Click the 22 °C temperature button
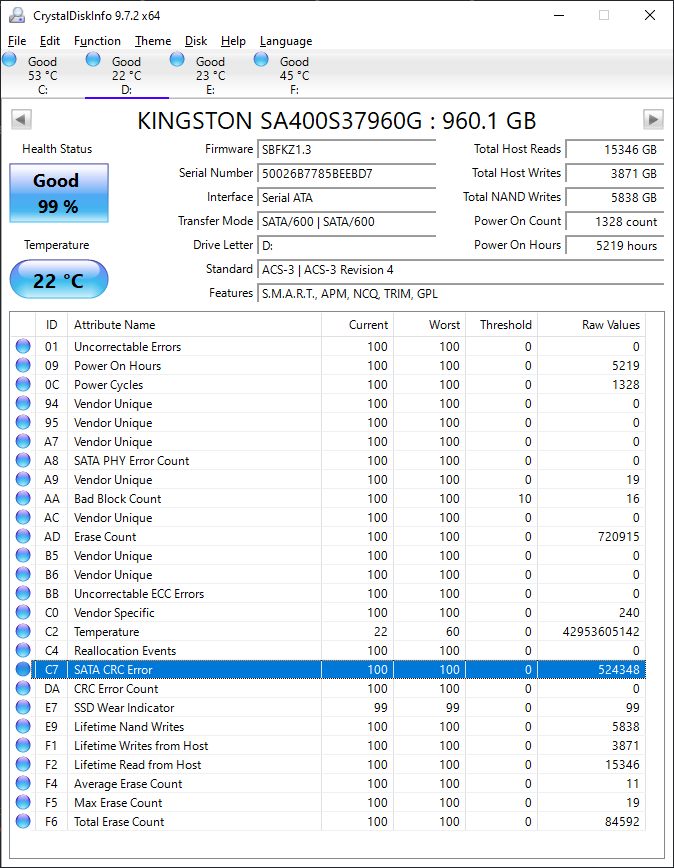Viewport: 674px width, 868px height. (59, 280)
